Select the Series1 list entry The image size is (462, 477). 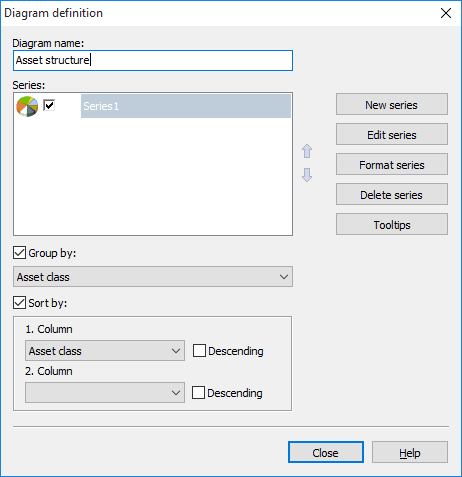coord(186,106)
